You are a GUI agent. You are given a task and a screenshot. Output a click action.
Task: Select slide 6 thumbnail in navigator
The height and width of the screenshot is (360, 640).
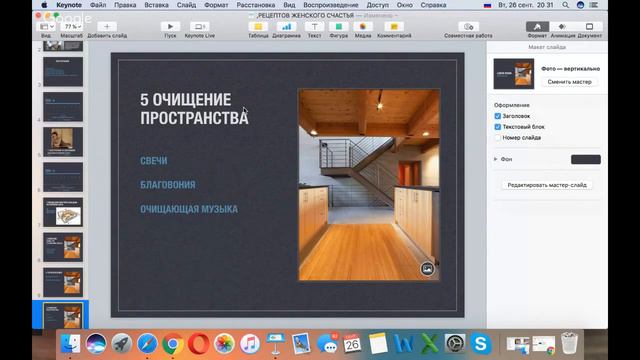pos(63,177)
